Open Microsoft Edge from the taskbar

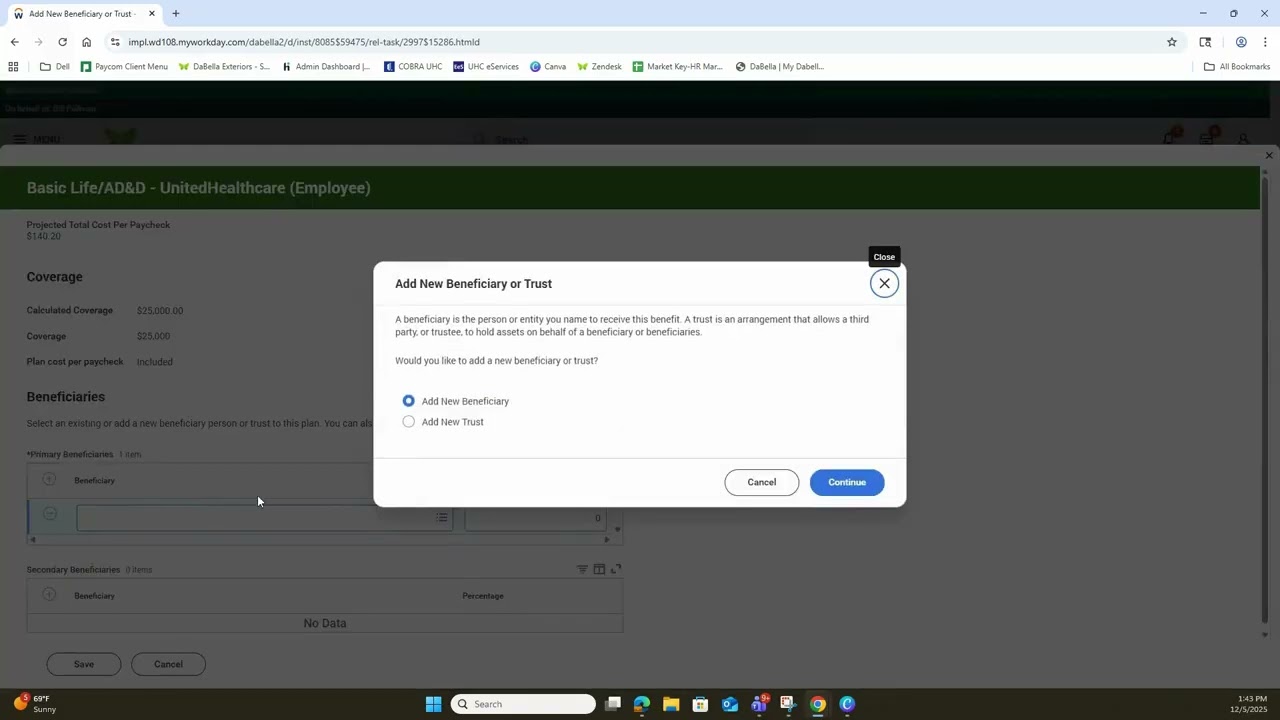(642, 704)
